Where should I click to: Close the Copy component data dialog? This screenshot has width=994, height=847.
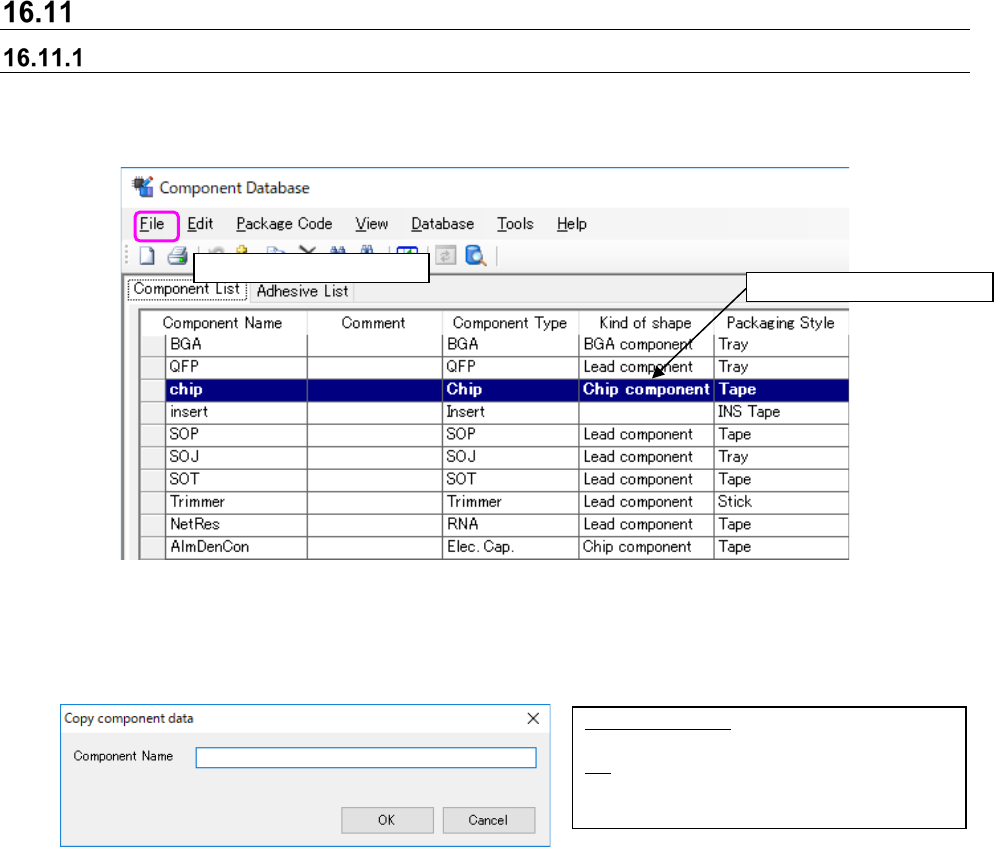click(533, 718)
